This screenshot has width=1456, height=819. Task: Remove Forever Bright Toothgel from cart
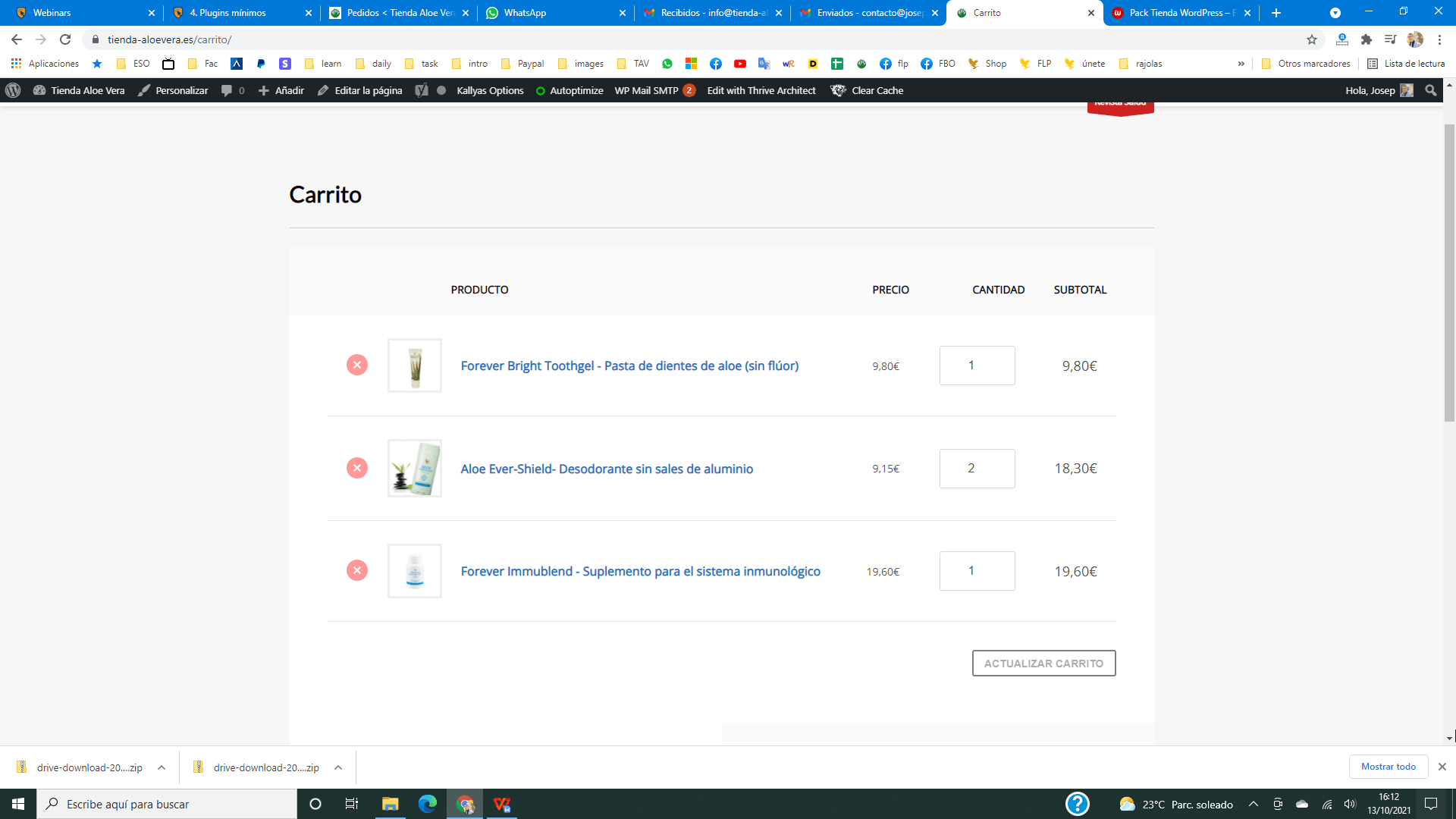(x=357, y=366)
